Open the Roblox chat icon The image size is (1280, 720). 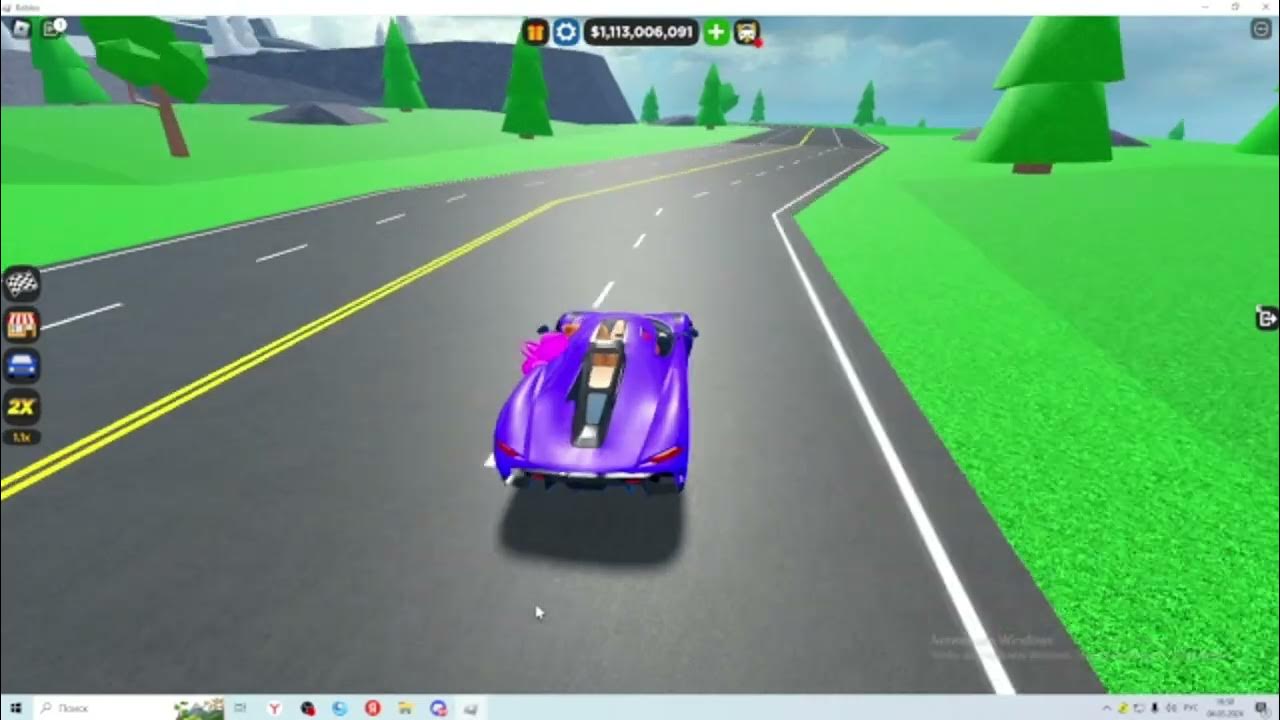pyautogui.click(x=51, y=29)
